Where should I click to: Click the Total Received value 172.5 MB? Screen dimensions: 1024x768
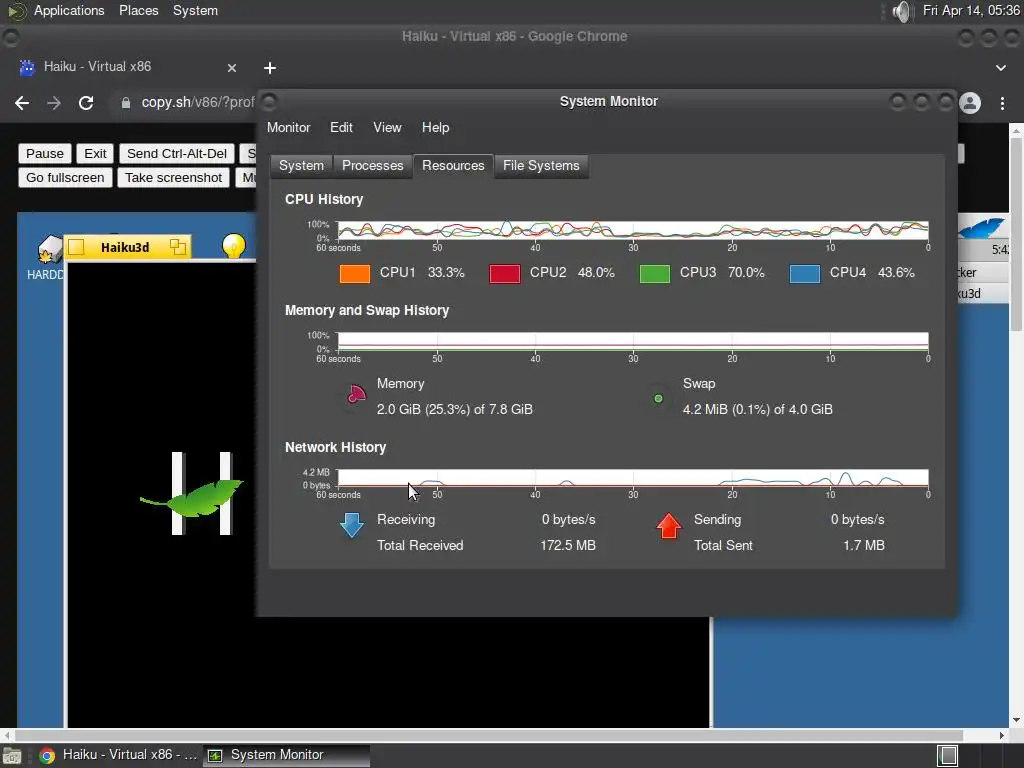[x=568, y=545]
